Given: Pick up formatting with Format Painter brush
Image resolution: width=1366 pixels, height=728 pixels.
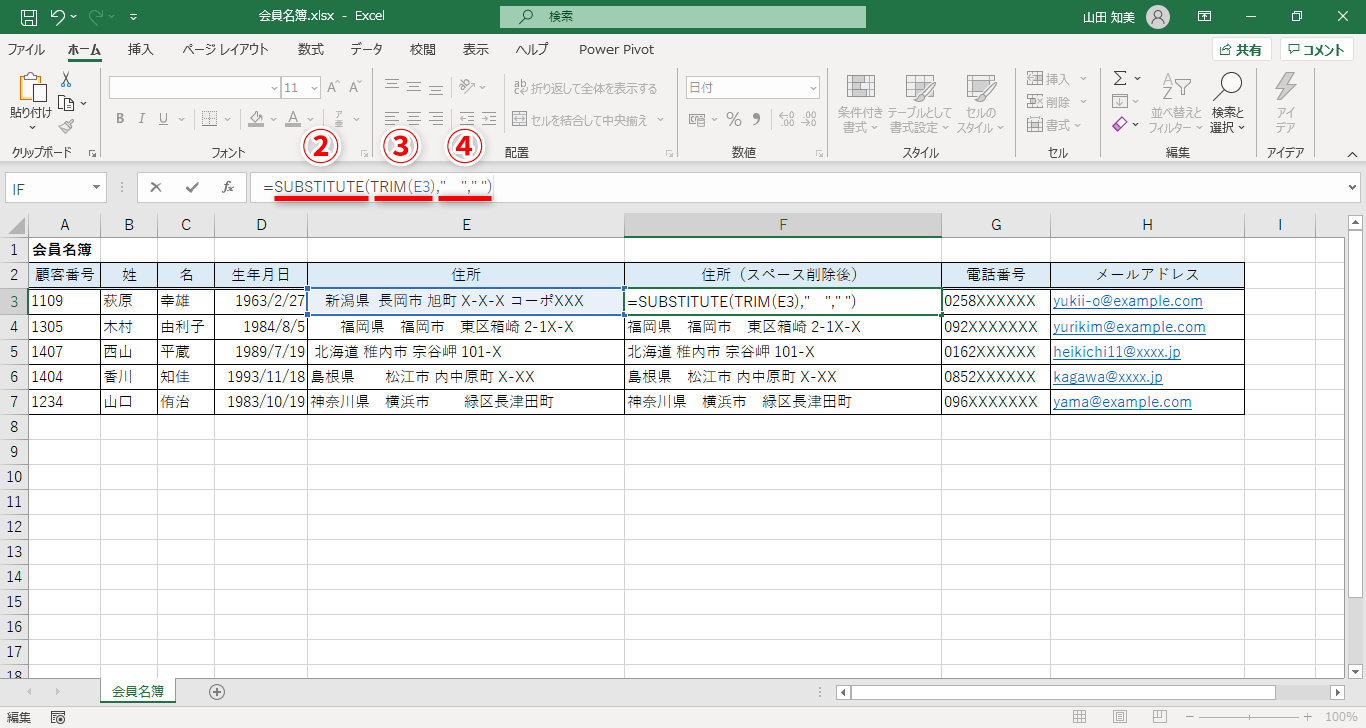Looking at the screenshot, I should coord(66,126).
